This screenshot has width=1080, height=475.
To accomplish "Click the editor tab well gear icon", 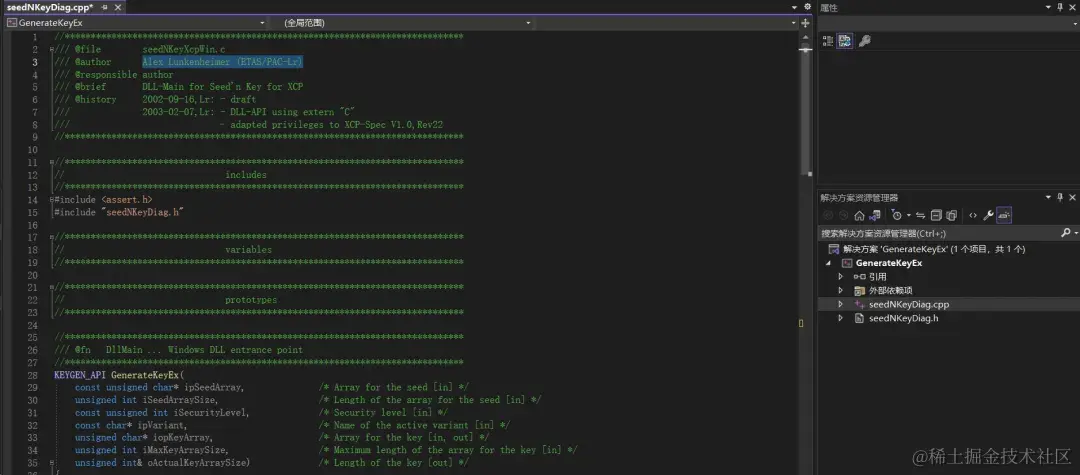I will point(807,7).
